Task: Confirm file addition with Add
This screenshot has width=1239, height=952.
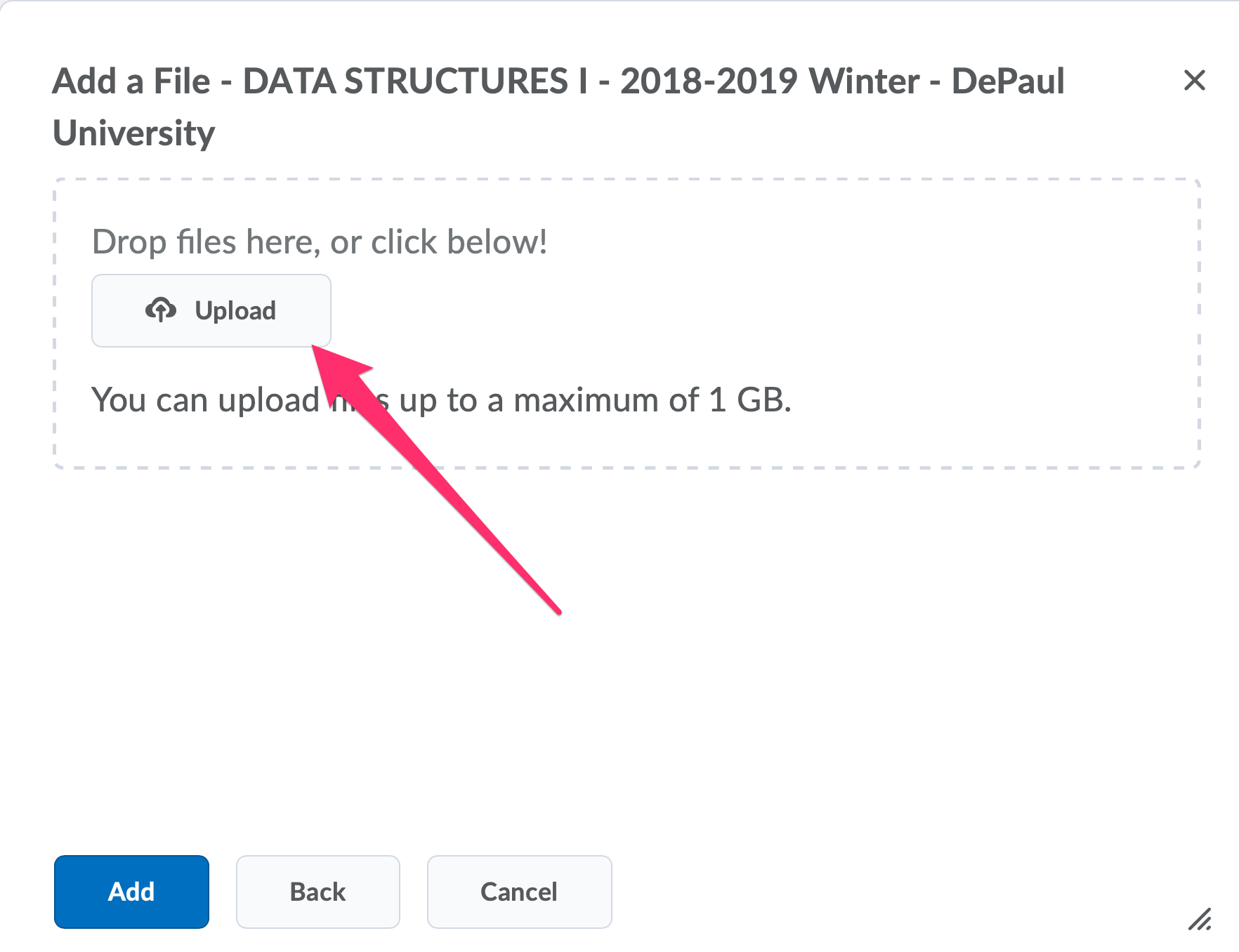Action: point(131,892)
